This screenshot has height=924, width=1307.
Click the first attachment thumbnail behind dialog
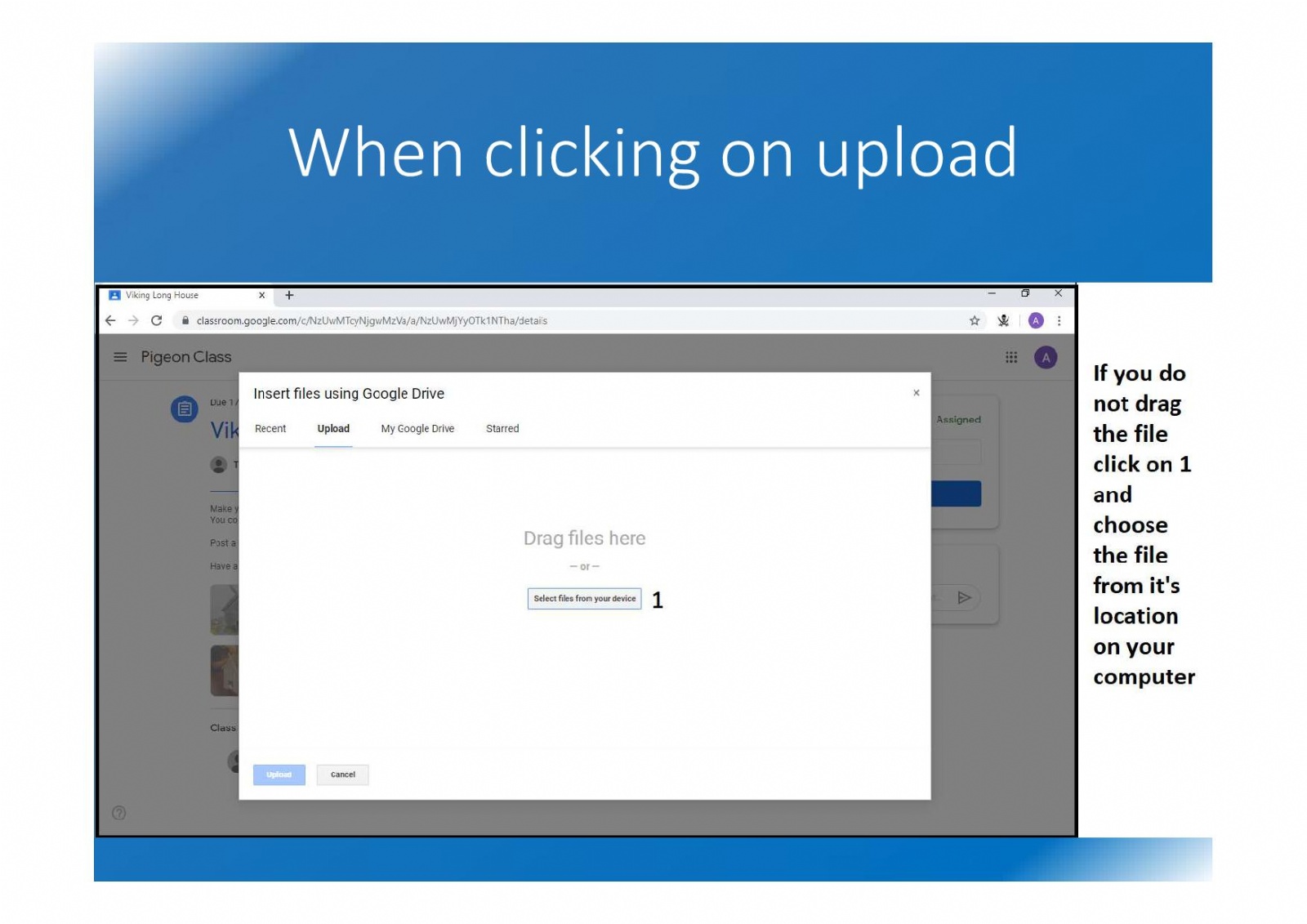click(225, 610)
